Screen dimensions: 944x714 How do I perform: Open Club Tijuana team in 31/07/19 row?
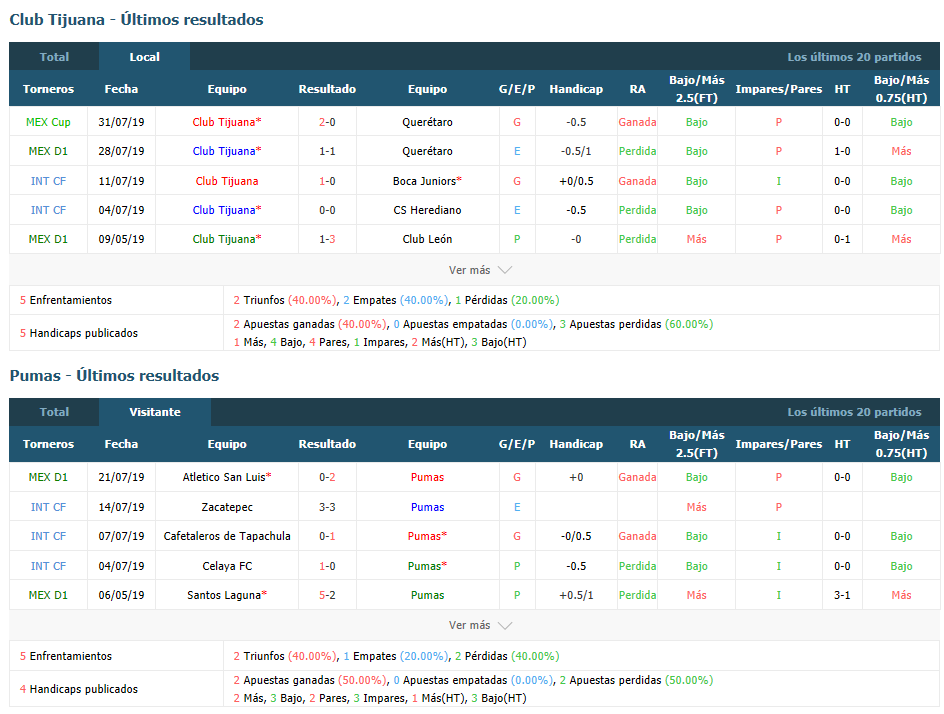tap(227, 122)
